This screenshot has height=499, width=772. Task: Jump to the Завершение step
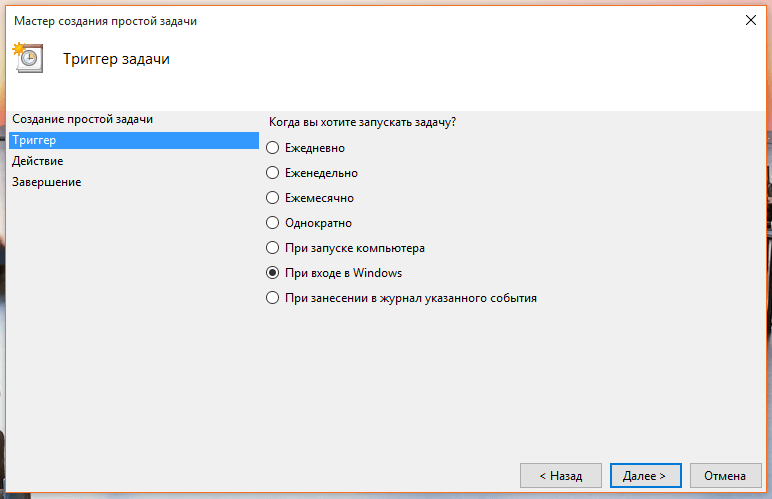pyautogui.click(x=47, y=182)
